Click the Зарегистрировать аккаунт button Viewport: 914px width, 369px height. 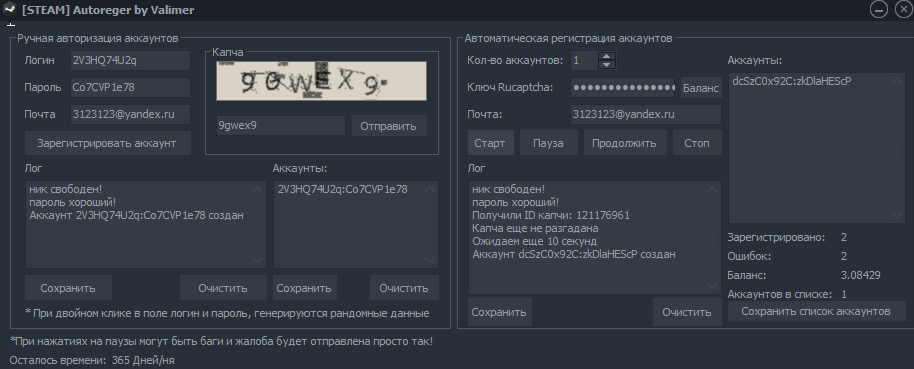[108, 143]
